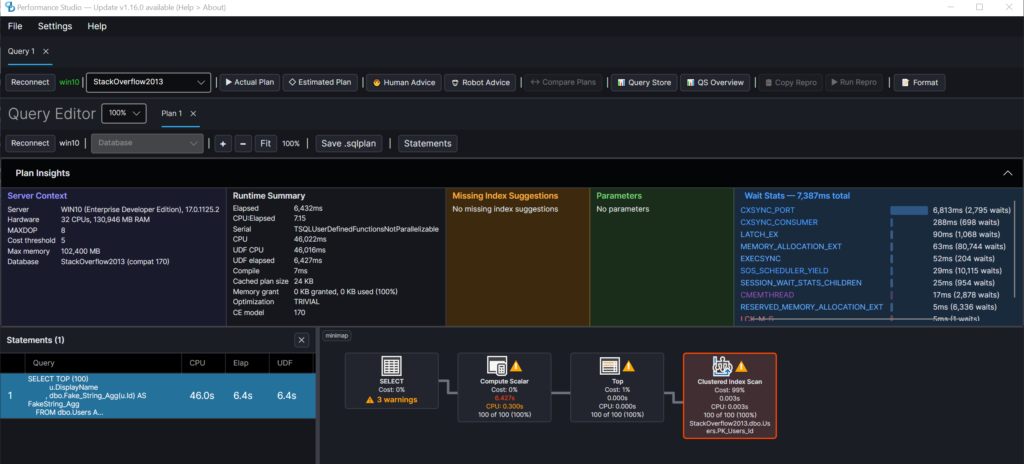The image size is (1024, 464).
Task: Sort statements by CPU column
Action: (202, 363)
